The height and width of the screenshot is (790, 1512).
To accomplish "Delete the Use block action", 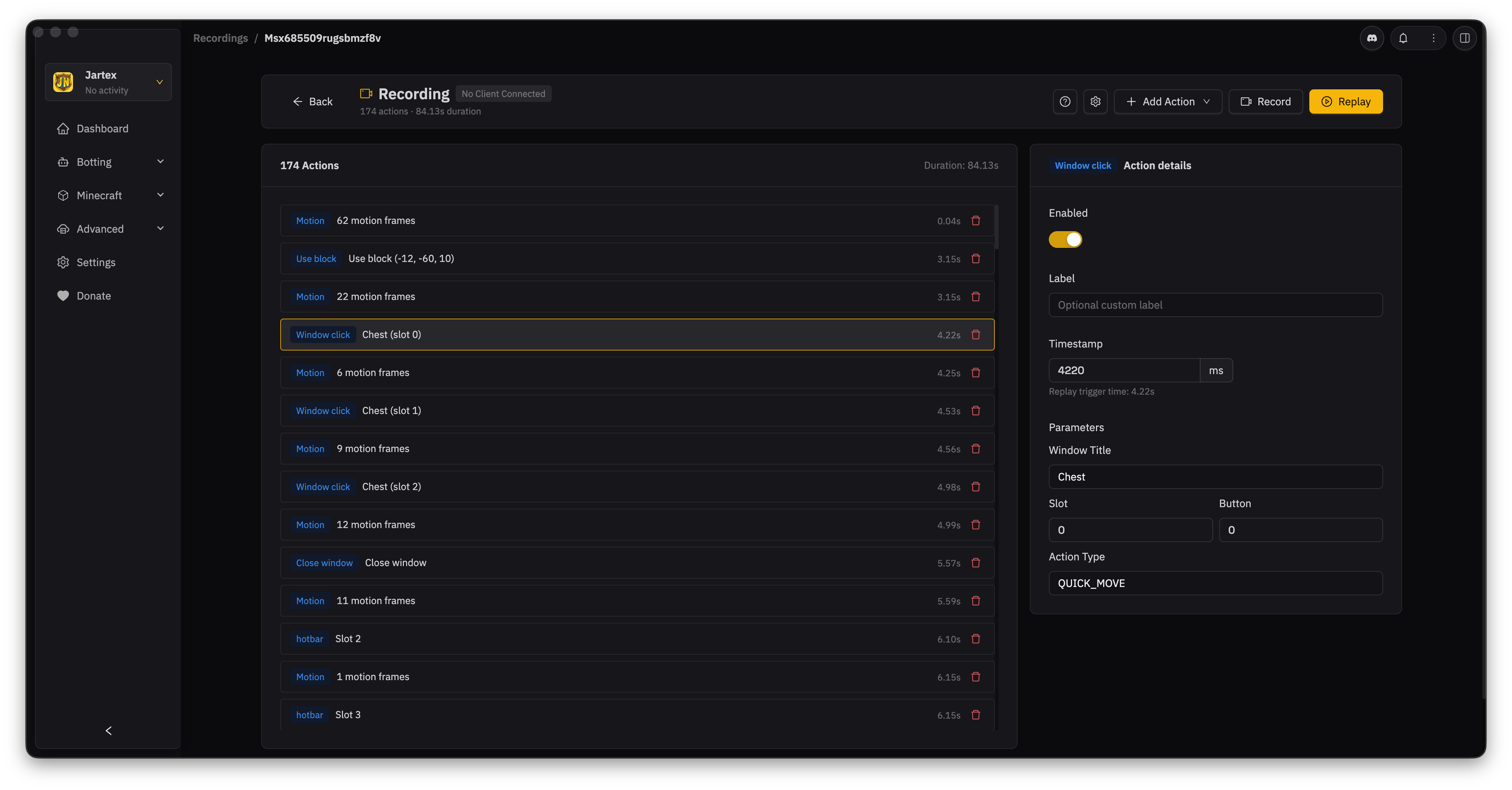I will [x=975, y=259].
